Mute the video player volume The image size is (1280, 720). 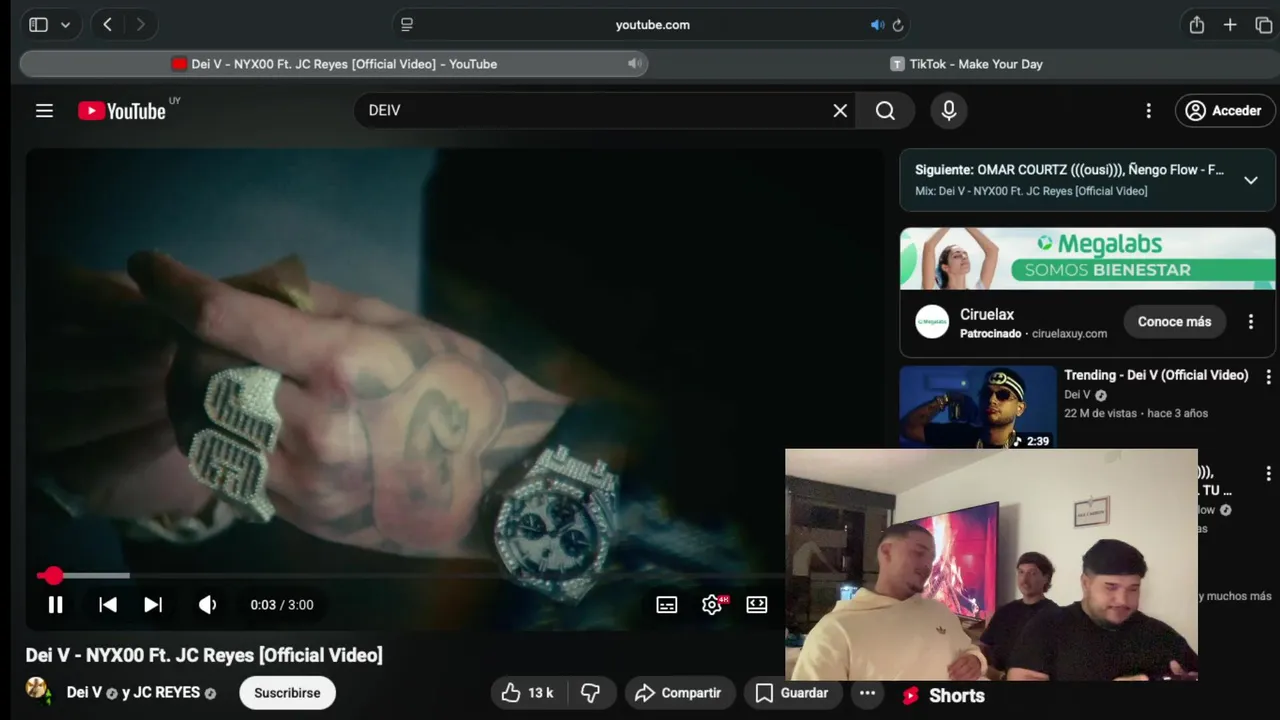207,605
